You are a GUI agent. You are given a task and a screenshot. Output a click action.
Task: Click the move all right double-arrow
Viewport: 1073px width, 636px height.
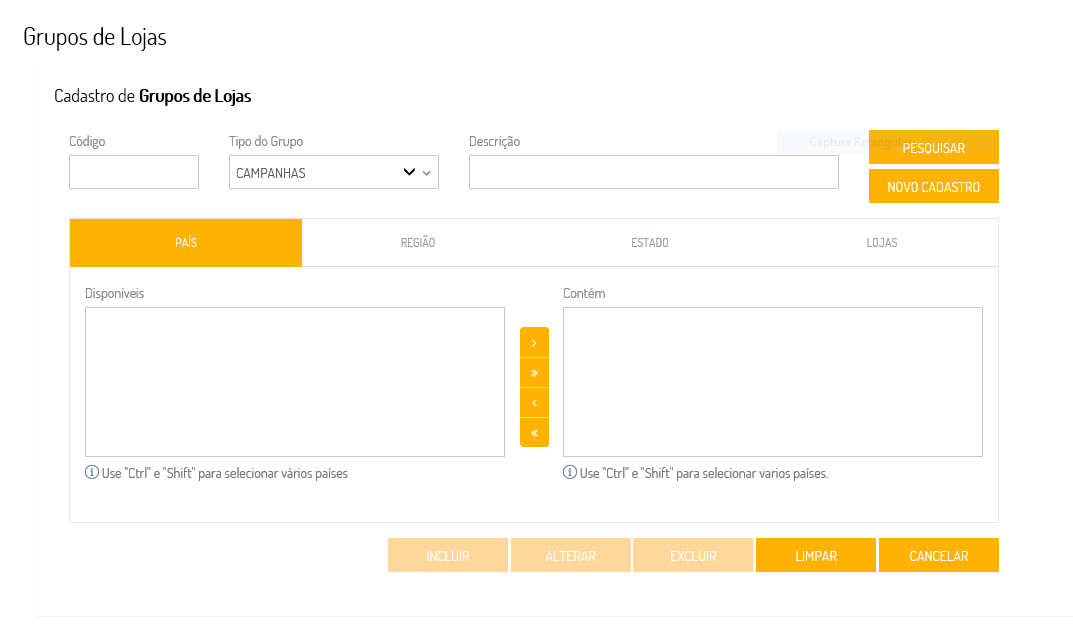point(534,372)
